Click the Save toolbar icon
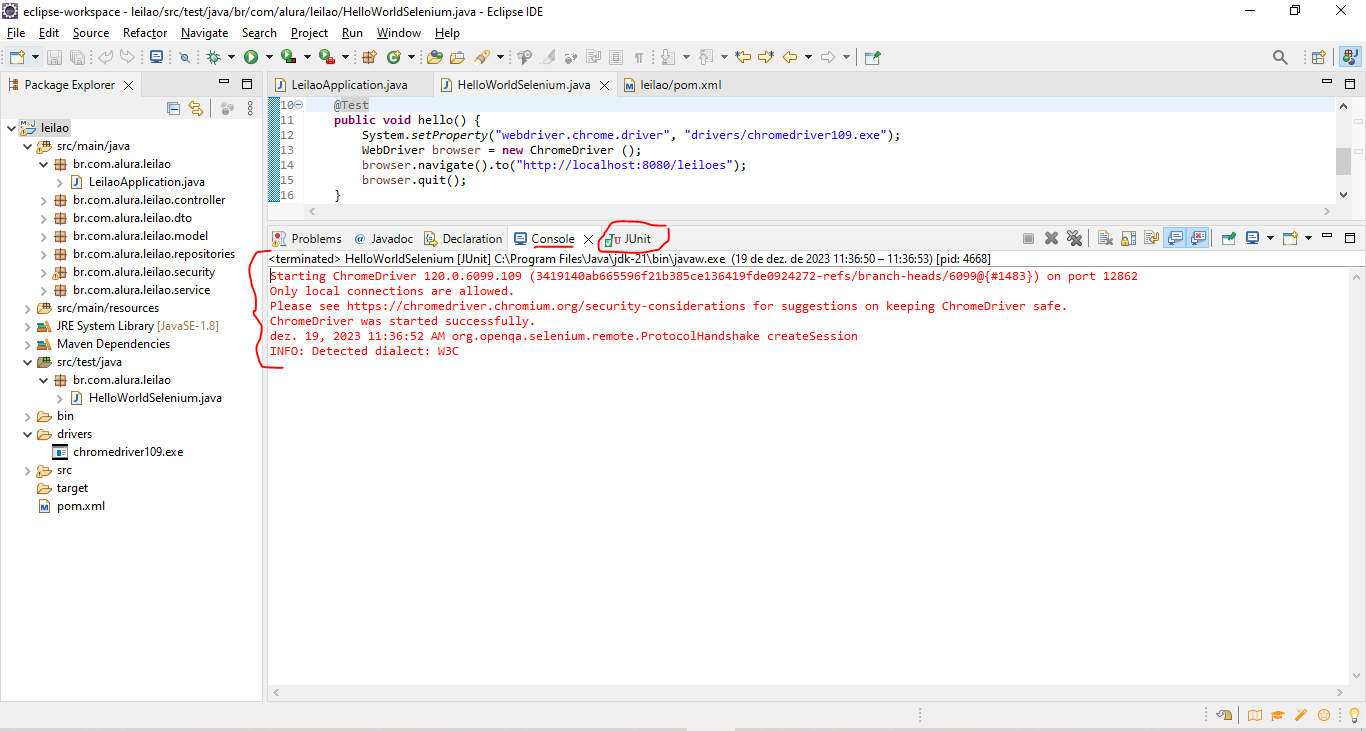The image size is (1366, 731). [54, 57]
